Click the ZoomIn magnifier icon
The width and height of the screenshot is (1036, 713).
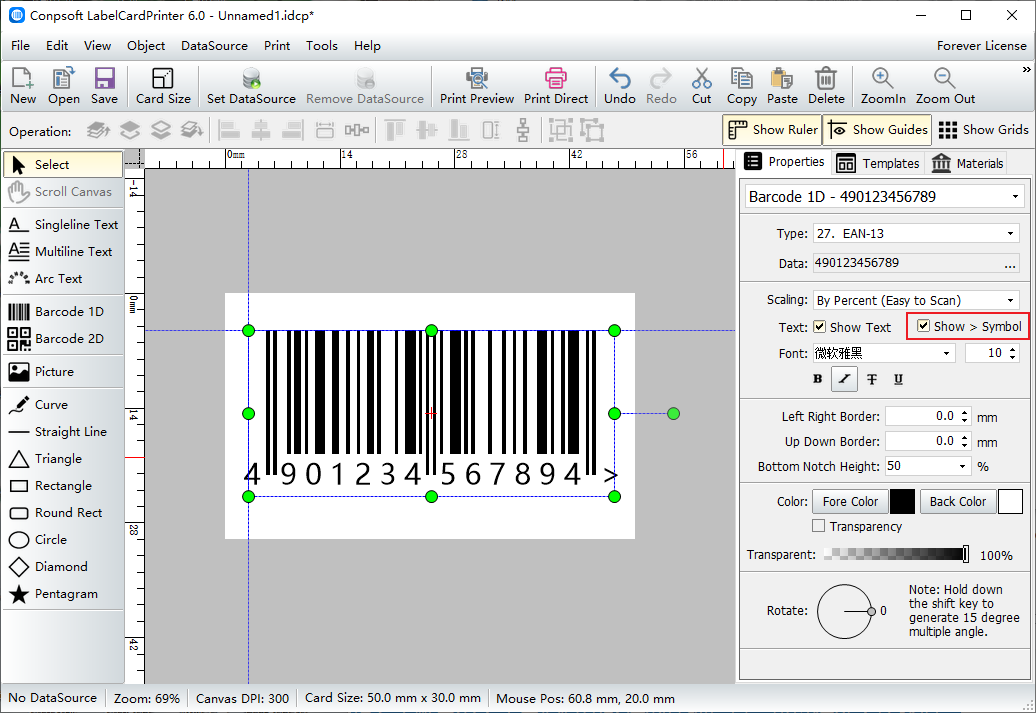click(883, 86)
